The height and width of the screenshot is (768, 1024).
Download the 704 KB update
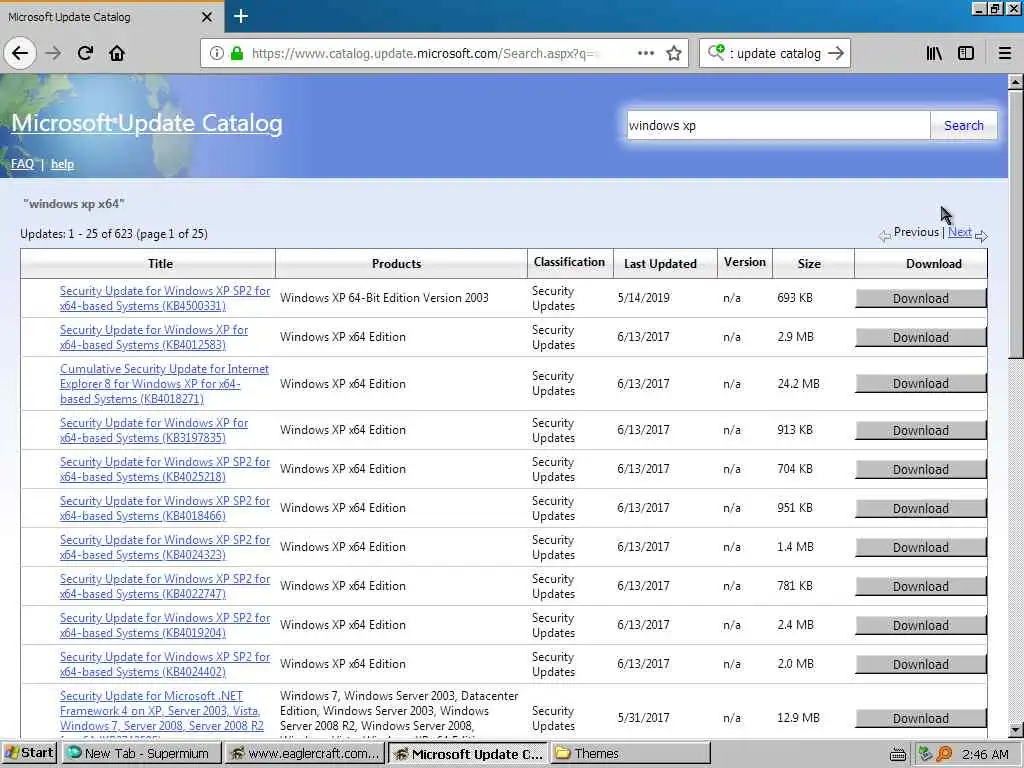pyautogui.click(x=920, y=470)
